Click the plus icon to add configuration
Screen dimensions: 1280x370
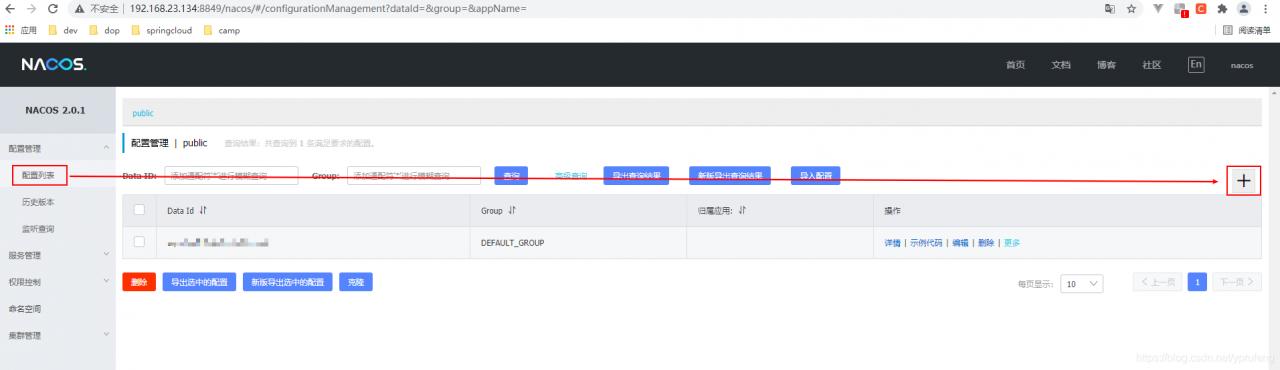1243,181
